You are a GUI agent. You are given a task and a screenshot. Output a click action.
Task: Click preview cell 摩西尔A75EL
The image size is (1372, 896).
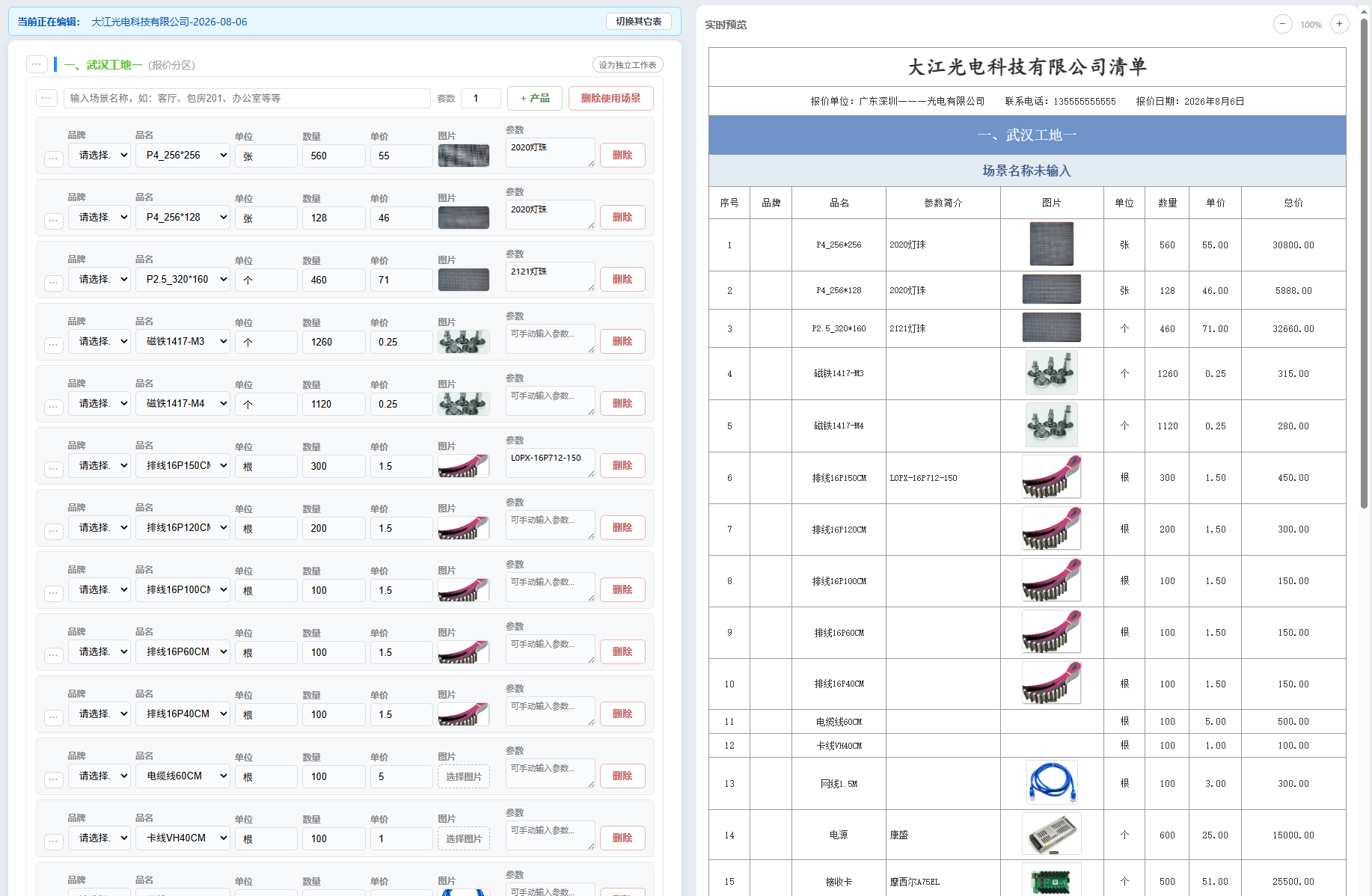[914, 882]
